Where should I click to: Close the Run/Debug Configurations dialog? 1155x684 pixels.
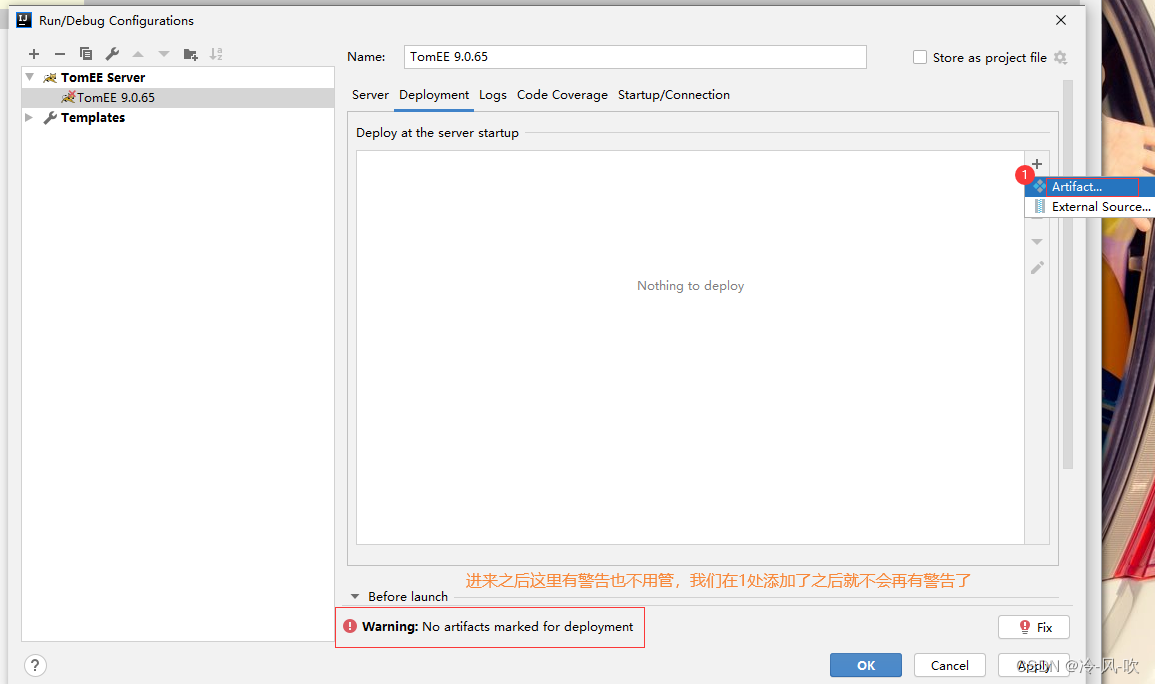(x=1061, y=20)
